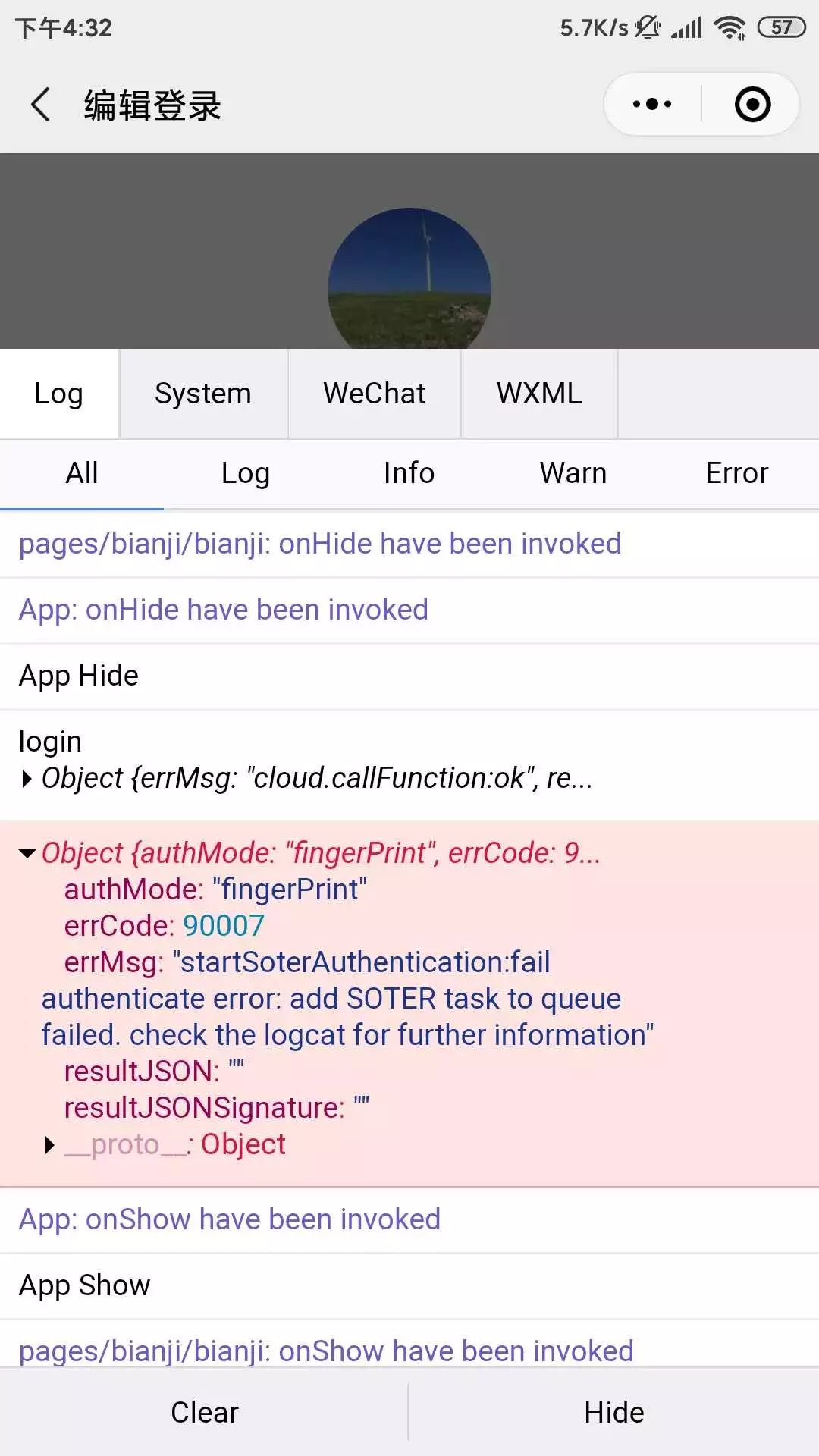Select the 'App Show' log row
Image resolution: width=819 pixels, height=1456 pixels.
pos(409,1286)
